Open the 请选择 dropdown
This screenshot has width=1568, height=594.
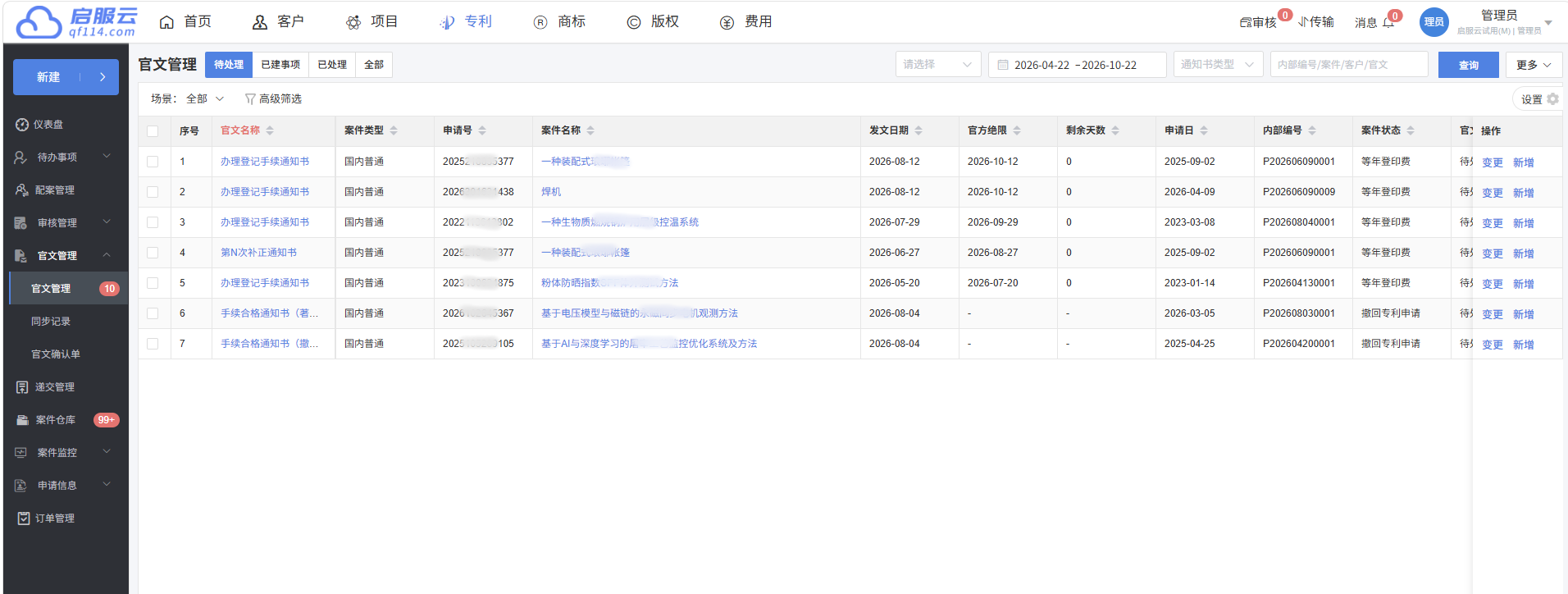pos(938,65)
